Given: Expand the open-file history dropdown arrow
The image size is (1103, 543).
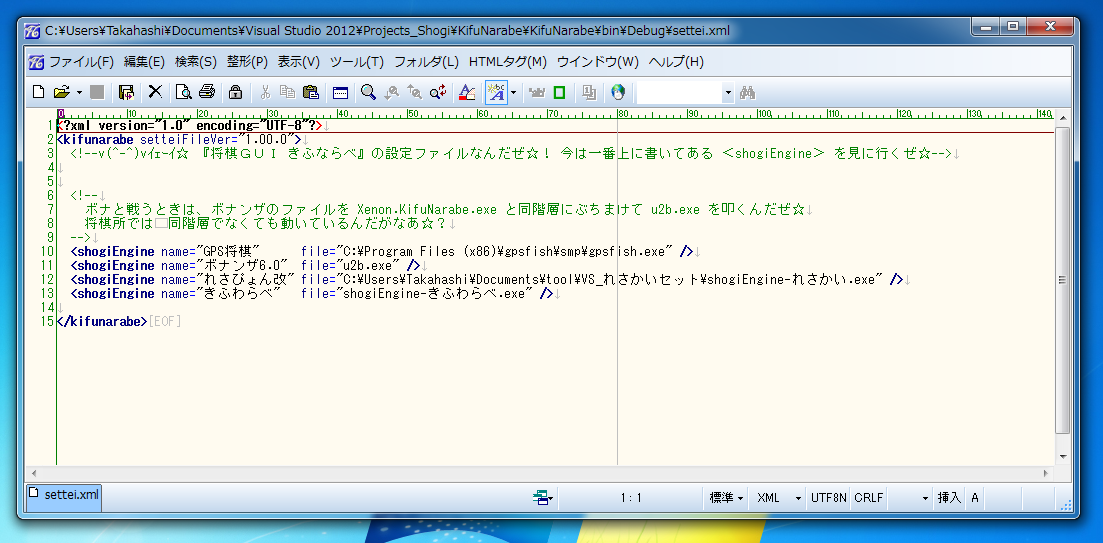Looking at the screenshot, I should tap(79, 92).
